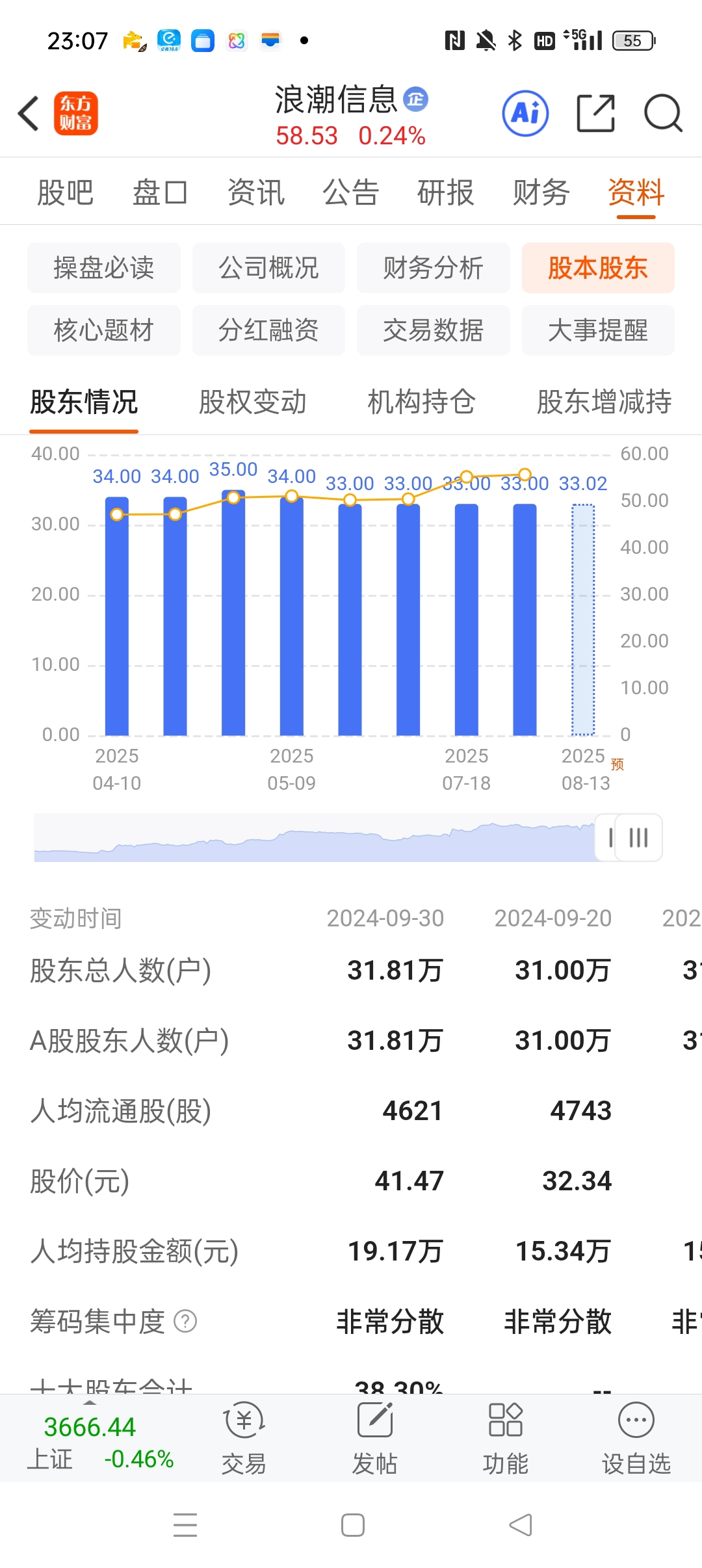Viewport: 702px width, 1568px height.
Task: Tap the enterprise badge beside 浪潮信息
Action: tap(415, 99)
